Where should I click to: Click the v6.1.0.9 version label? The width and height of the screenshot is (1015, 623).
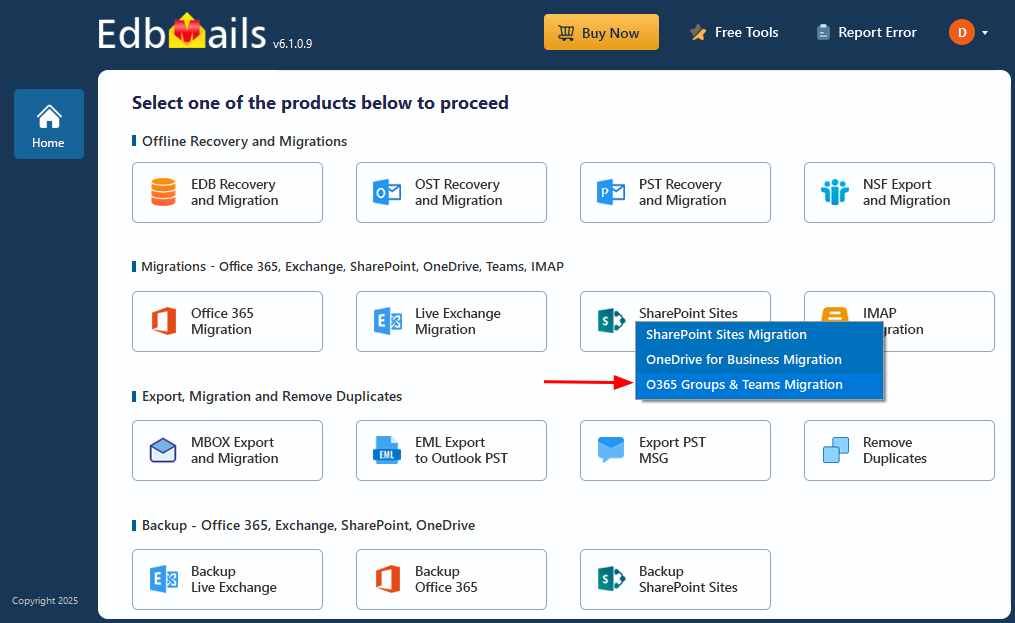point(293,43)
